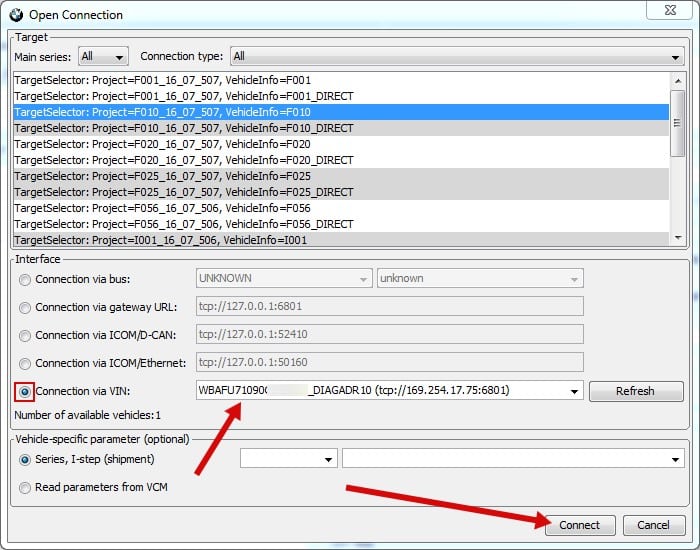Open the Main series dropdown
Image resolution: width=700 pixels, height=550 pixels.
click(x=103, y=56)
